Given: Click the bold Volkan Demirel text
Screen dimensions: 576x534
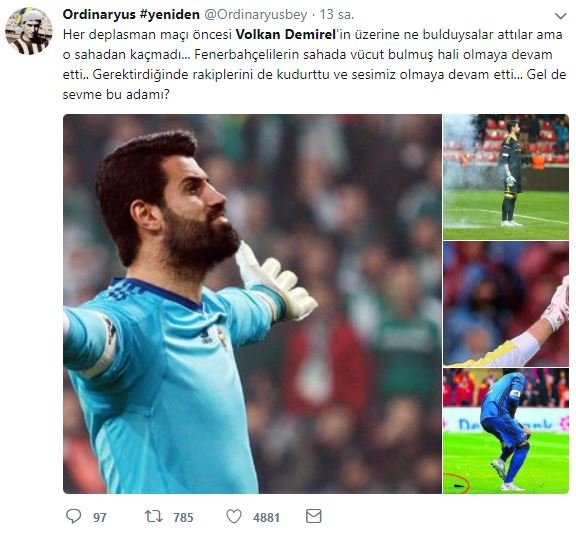Looking at the screenshot, I should click(286, 35).
